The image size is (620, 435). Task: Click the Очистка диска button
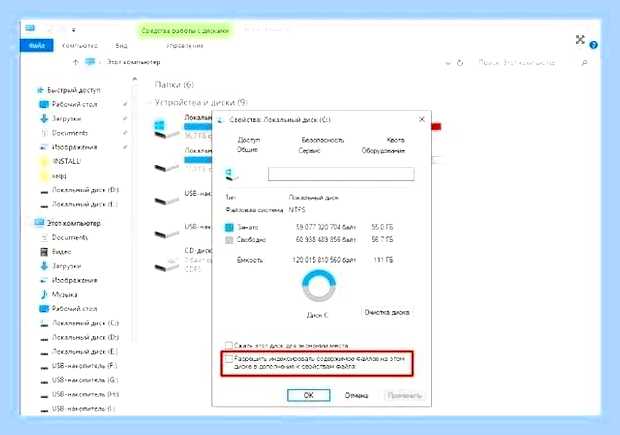pos(387,312)
